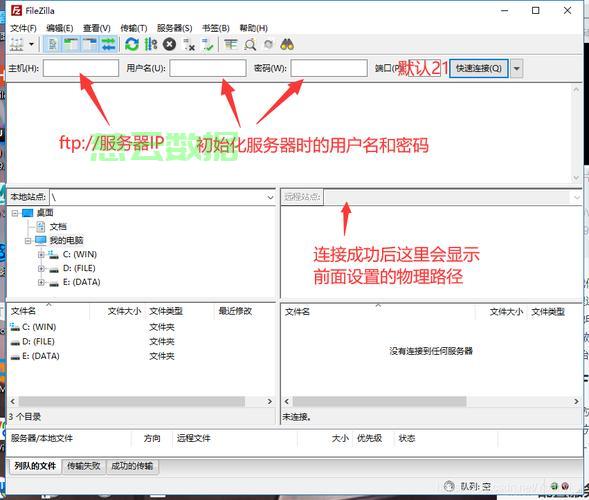The image size is (589, 500).
Task: Select E: (DATA) in the local tree
Action: click(x=82, y=282)
